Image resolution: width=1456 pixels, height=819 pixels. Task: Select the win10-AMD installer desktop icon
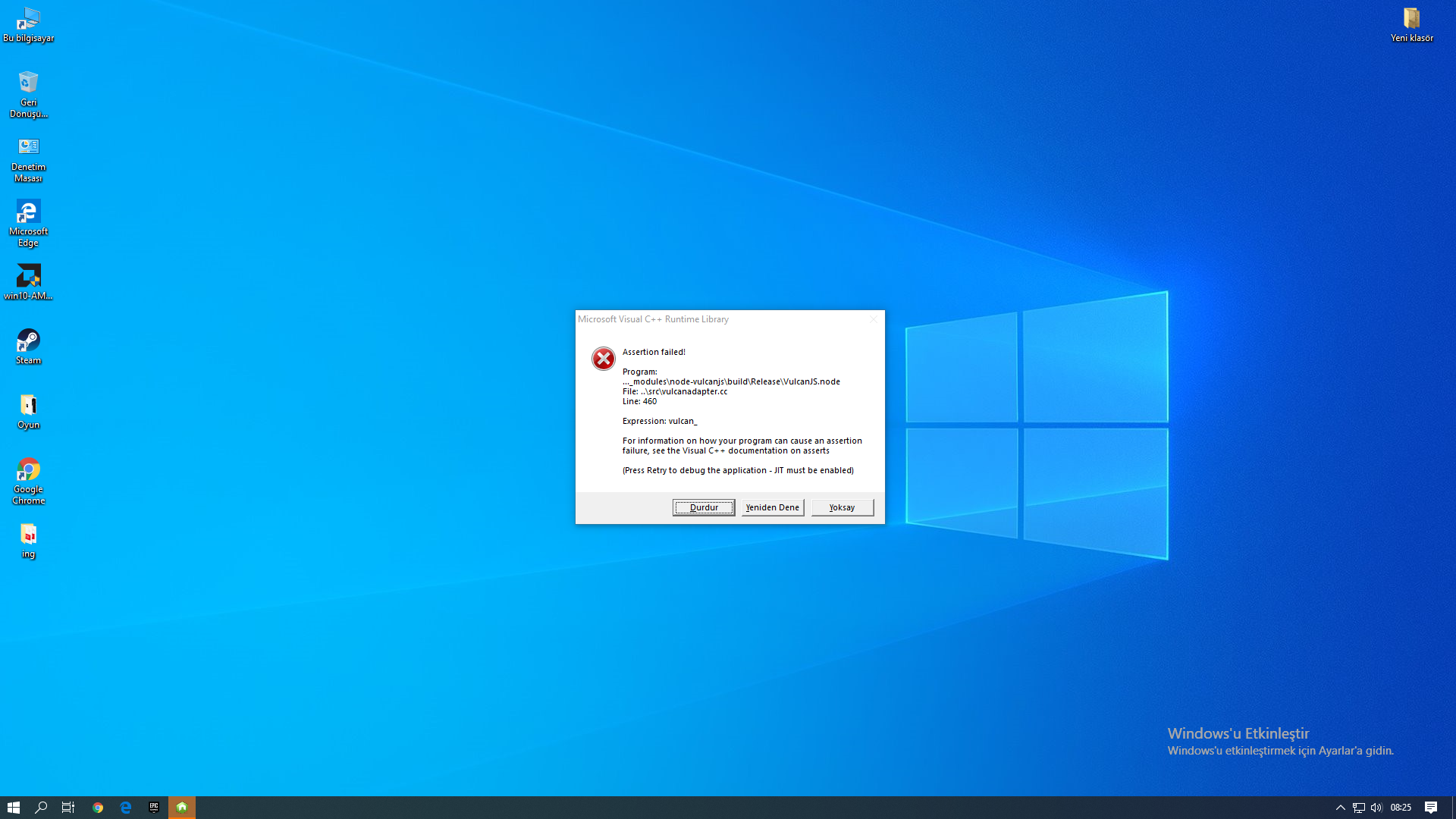28,282
